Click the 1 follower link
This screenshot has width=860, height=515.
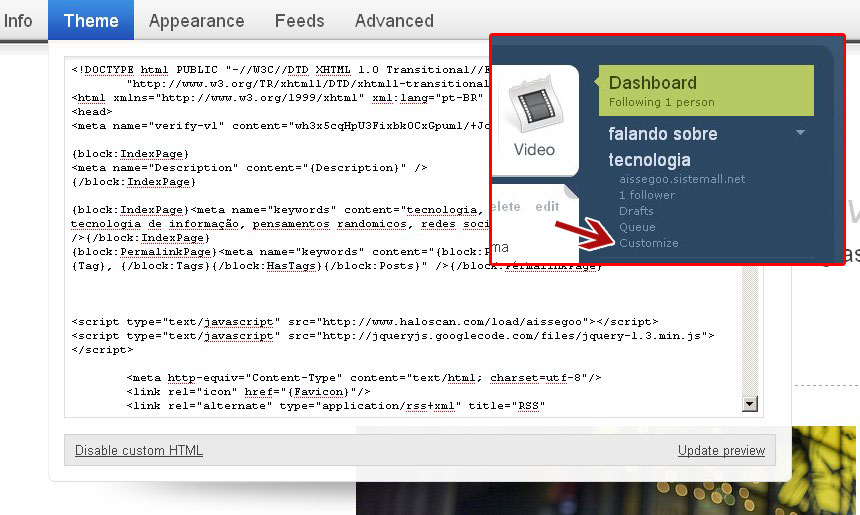(x=647, y=195)
